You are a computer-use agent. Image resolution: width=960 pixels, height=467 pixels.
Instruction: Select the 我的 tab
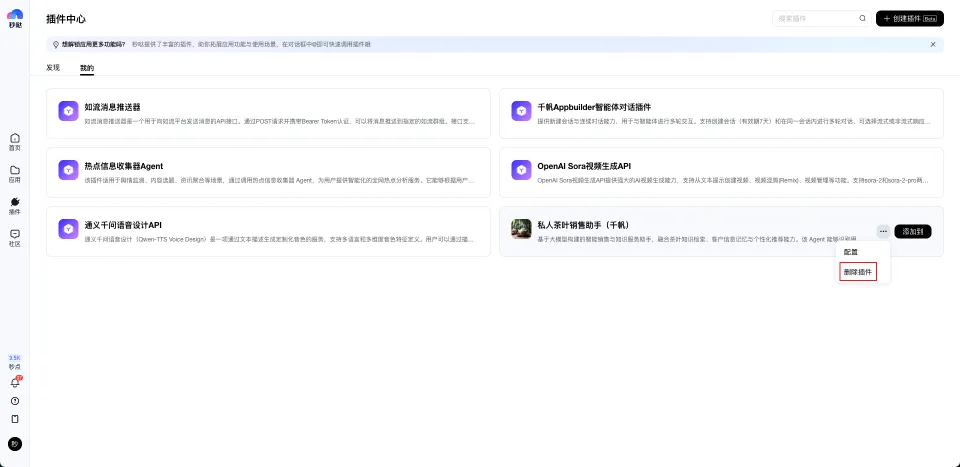[x=87, y=68]
